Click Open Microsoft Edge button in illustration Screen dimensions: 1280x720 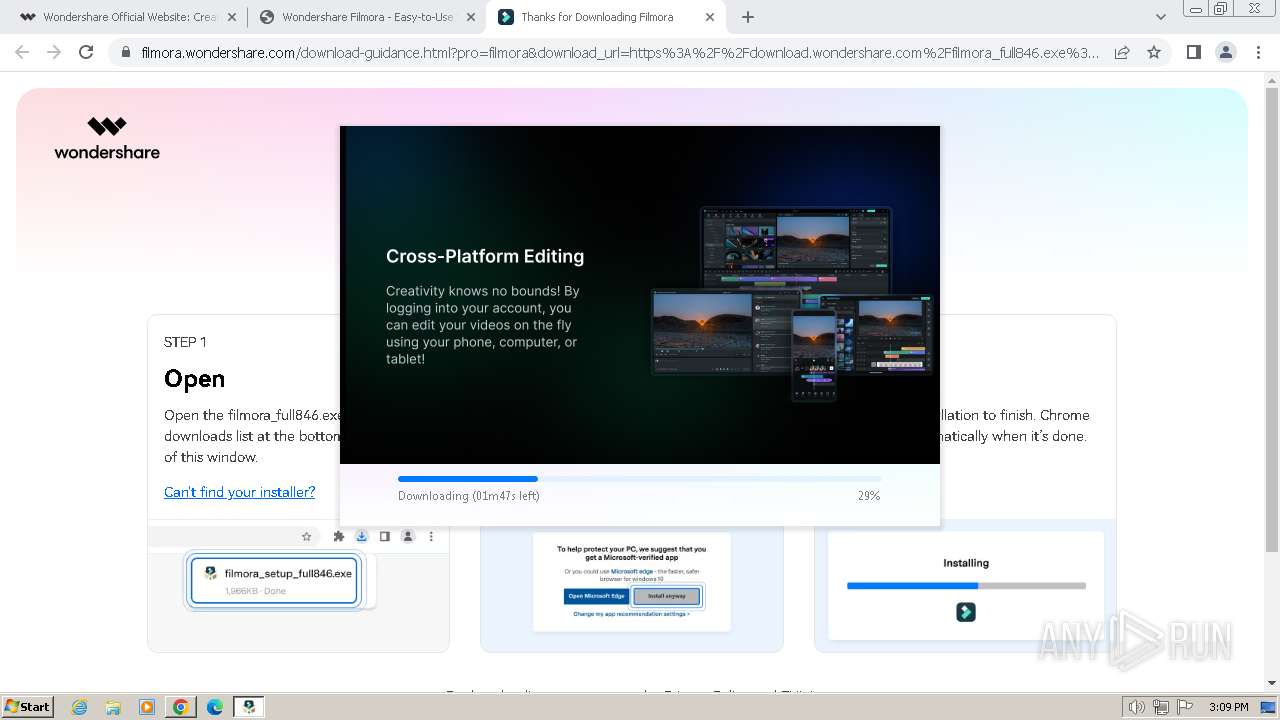tap(596, 596)
